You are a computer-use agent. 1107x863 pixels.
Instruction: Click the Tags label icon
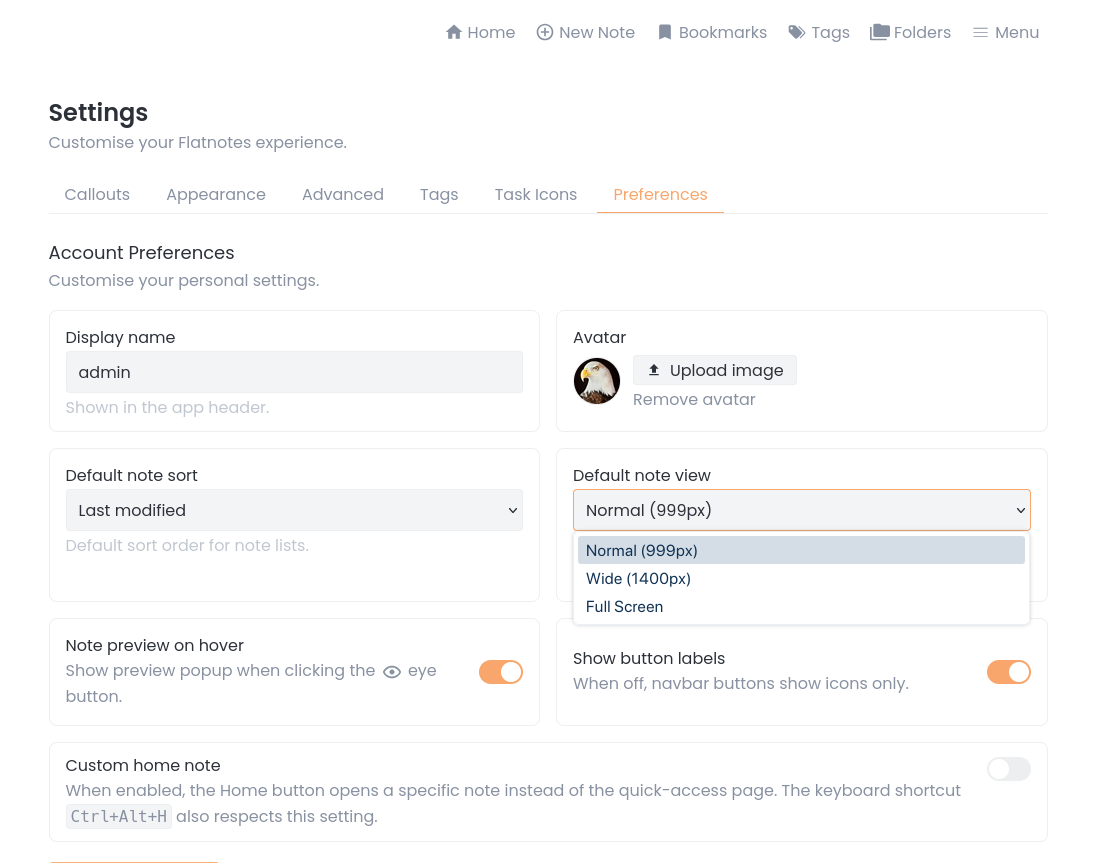pos(796,32)
